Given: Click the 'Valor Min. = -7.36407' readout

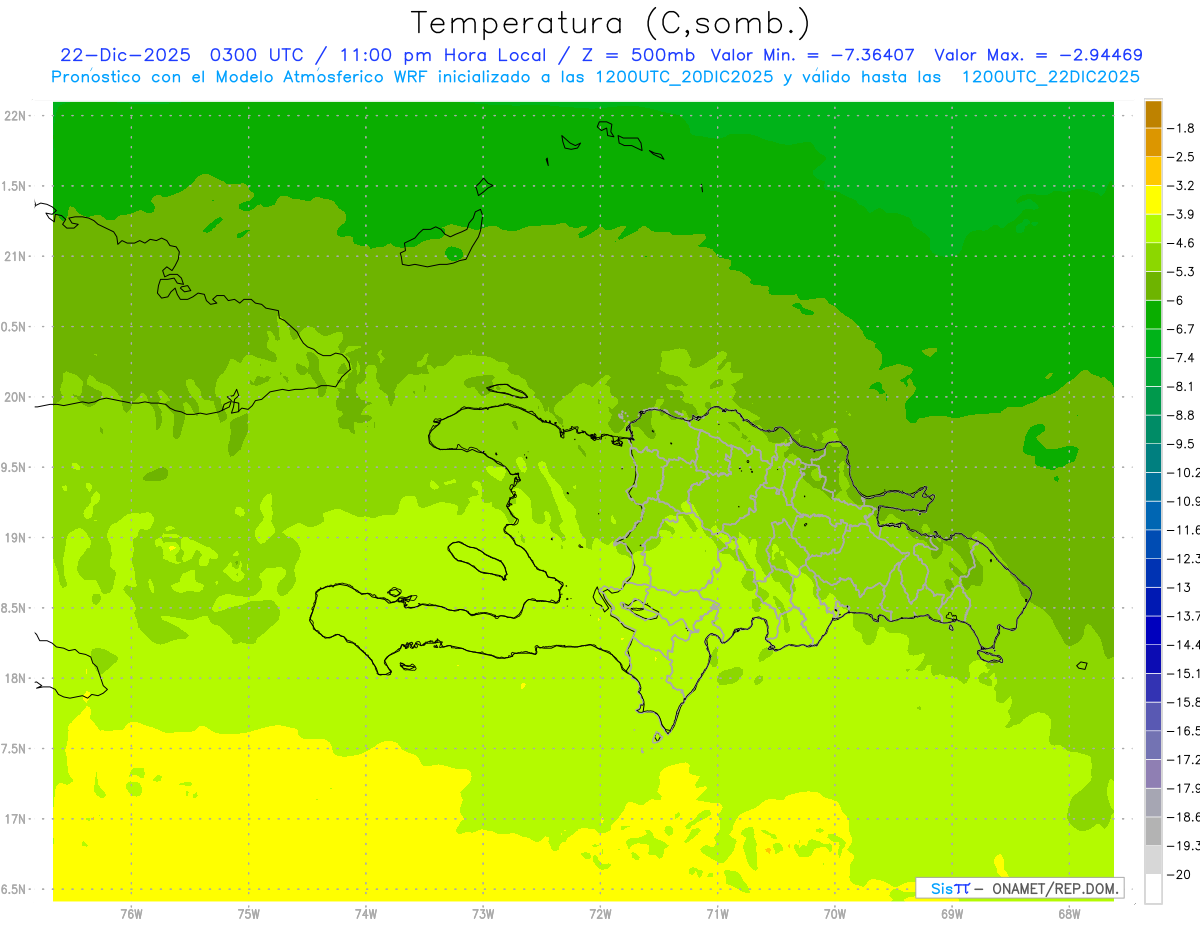Looking at the screenshot, I should click(813, 55).
